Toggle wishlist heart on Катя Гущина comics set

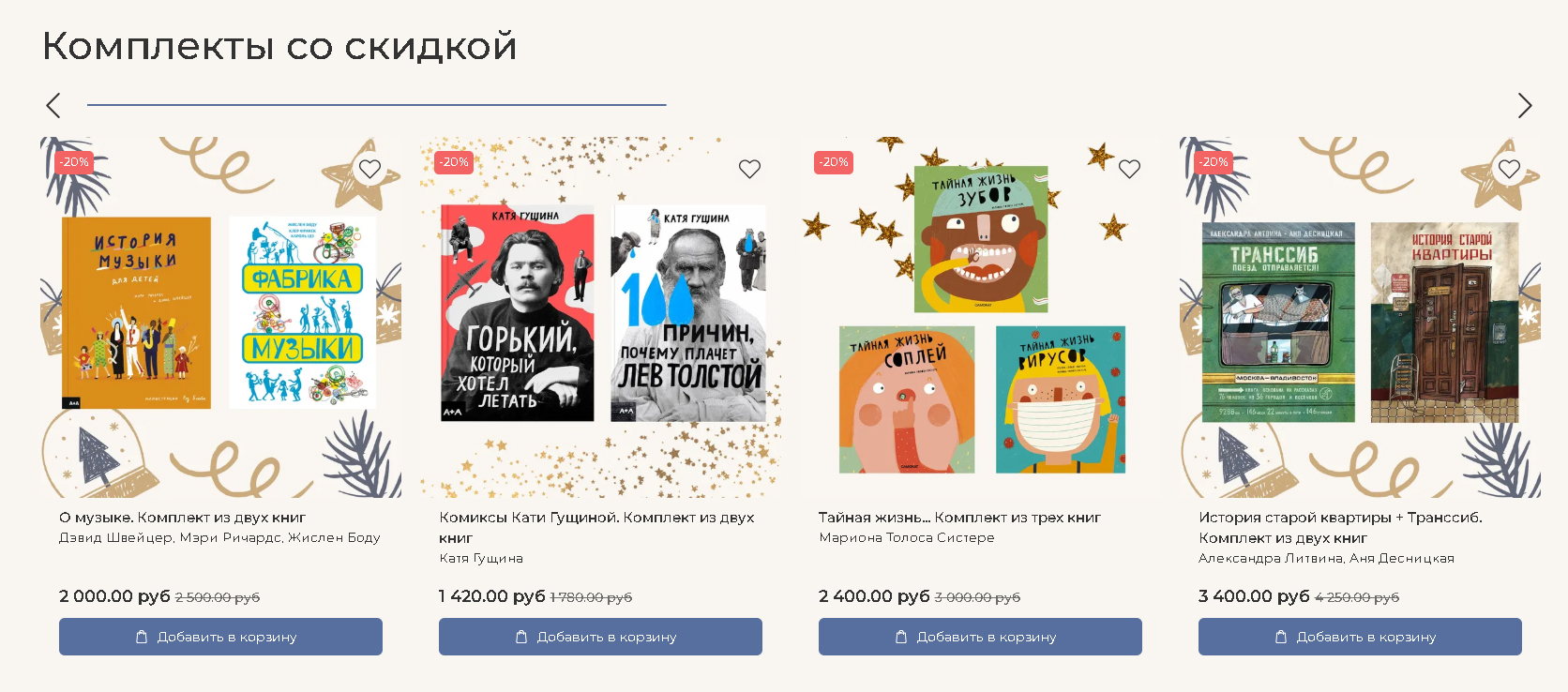[x=749, y=169]
